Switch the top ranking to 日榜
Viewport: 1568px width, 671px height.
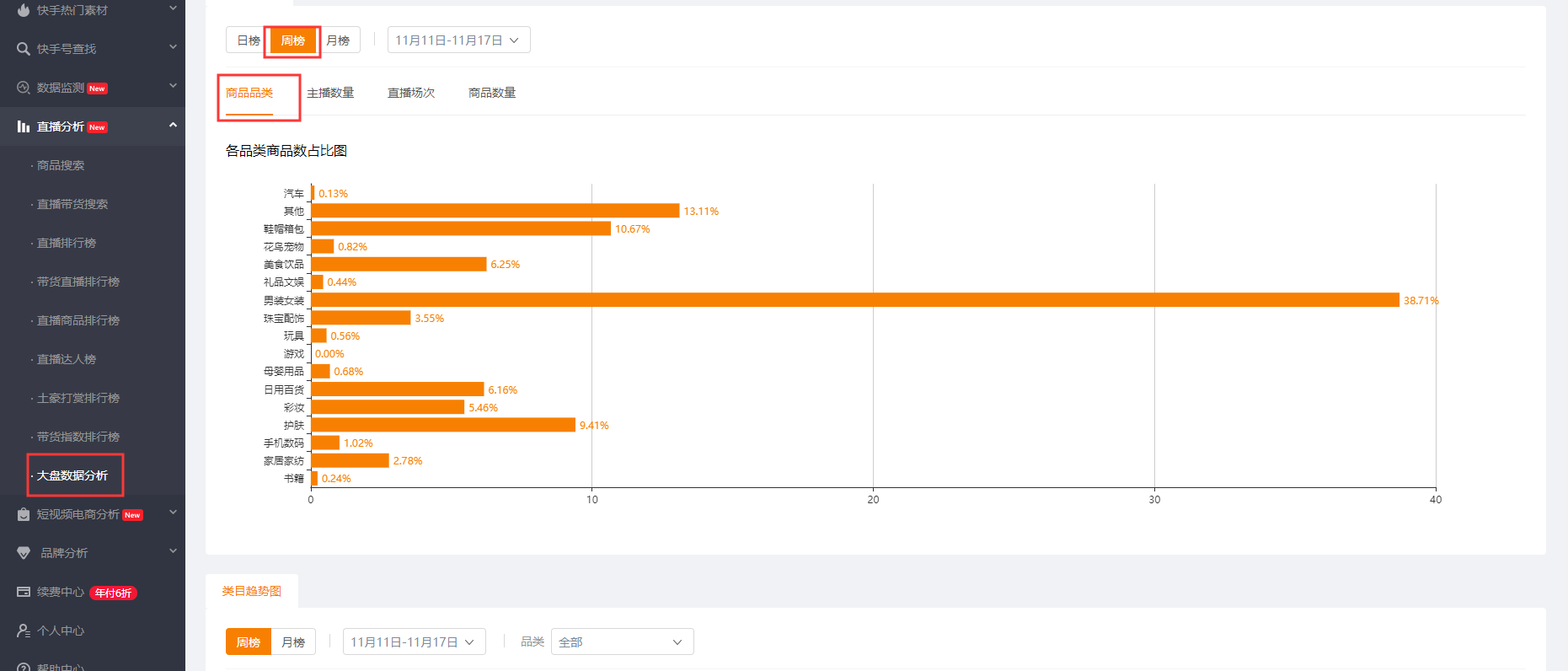click(x=248, y=40)
